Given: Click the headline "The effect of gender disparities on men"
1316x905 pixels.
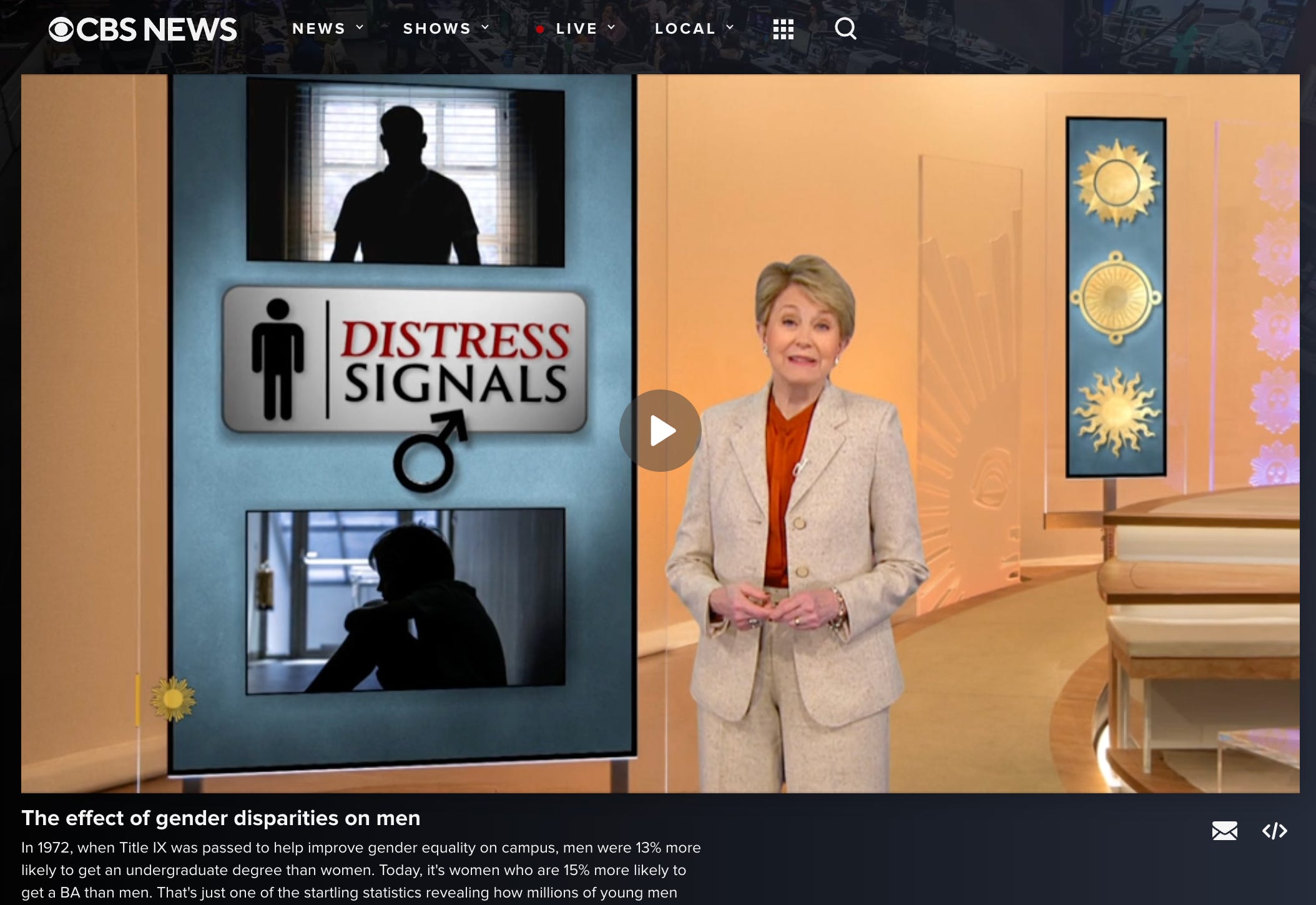Looking at the screenshot, I should click(x=221, y=818).
